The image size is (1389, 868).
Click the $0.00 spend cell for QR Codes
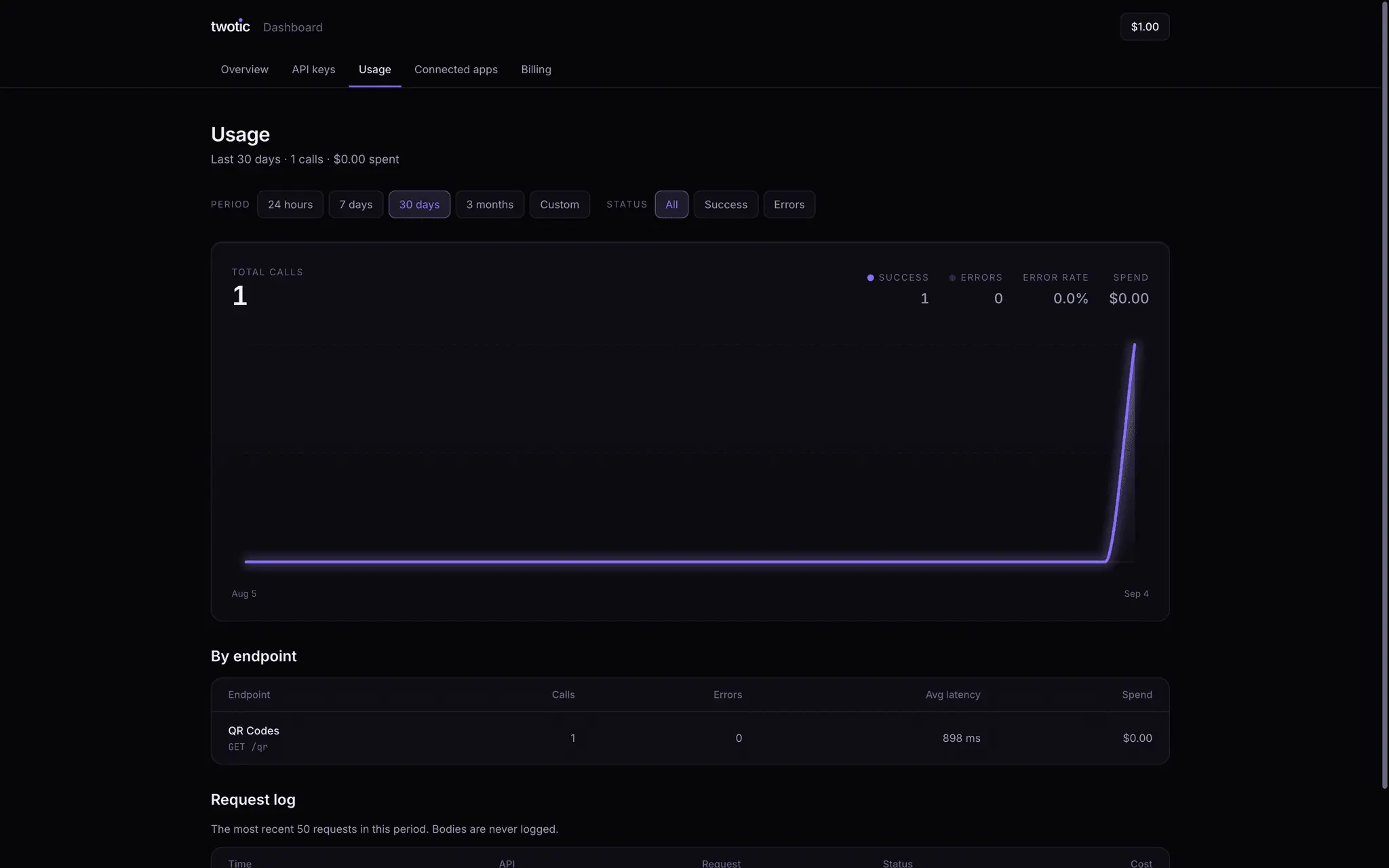pos(1137,738)
